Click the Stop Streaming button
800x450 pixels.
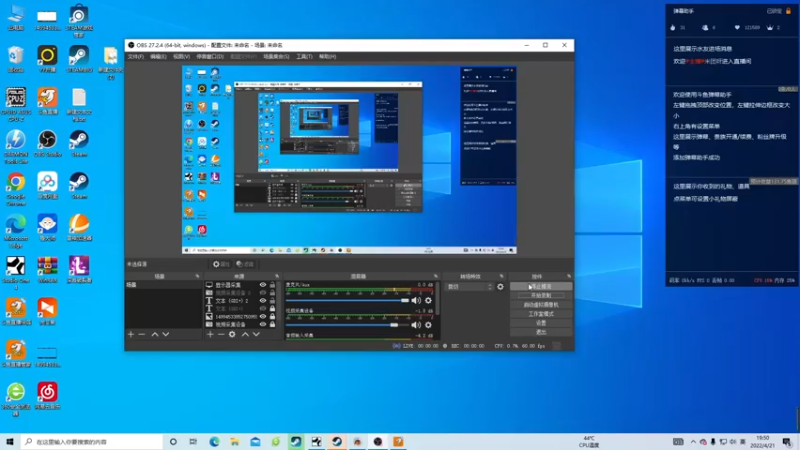(x=541, y=287)
